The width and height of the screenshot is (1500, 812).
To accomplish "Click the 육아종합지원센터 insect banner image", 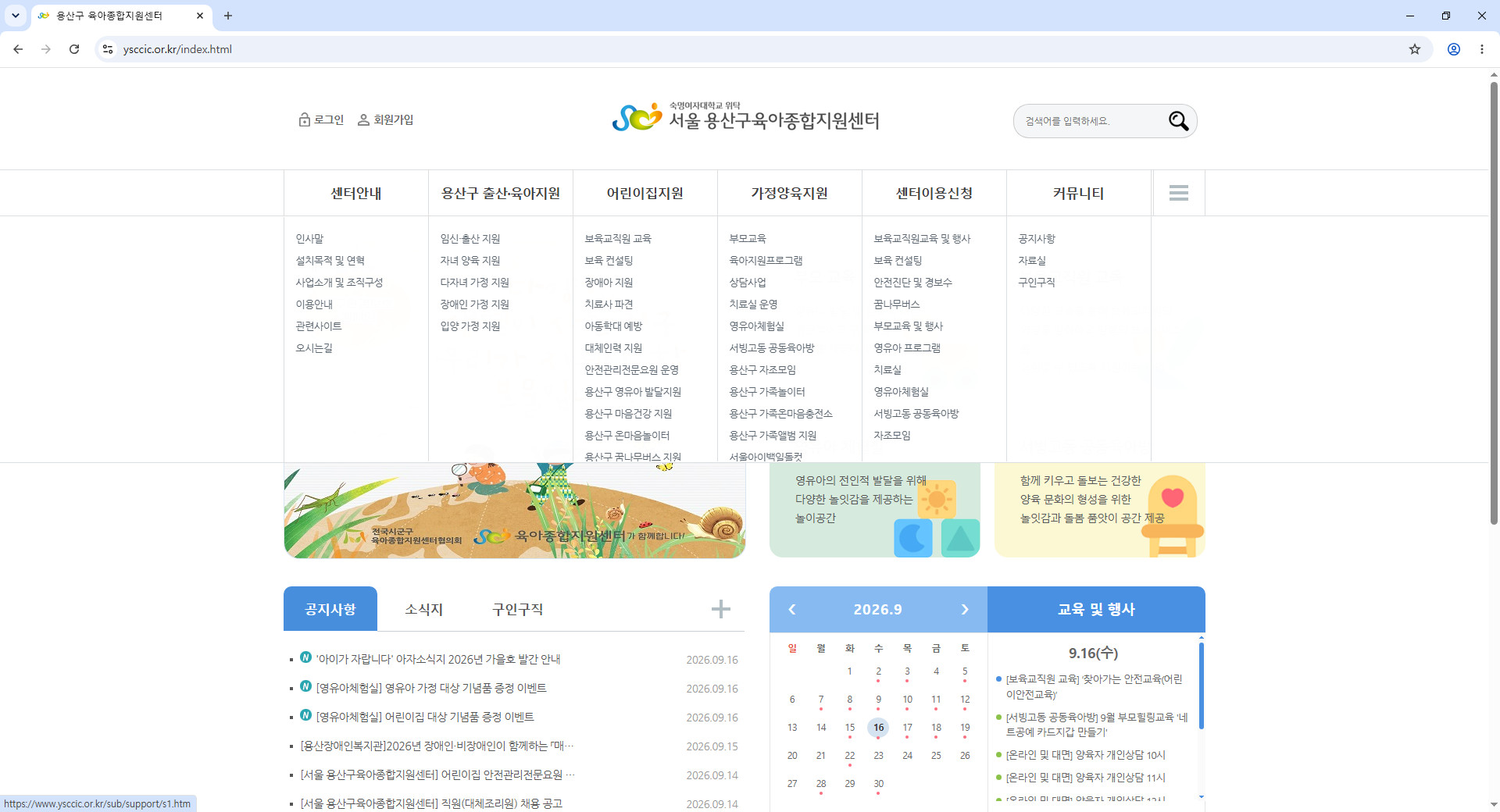I will click(x=514, y=511).
